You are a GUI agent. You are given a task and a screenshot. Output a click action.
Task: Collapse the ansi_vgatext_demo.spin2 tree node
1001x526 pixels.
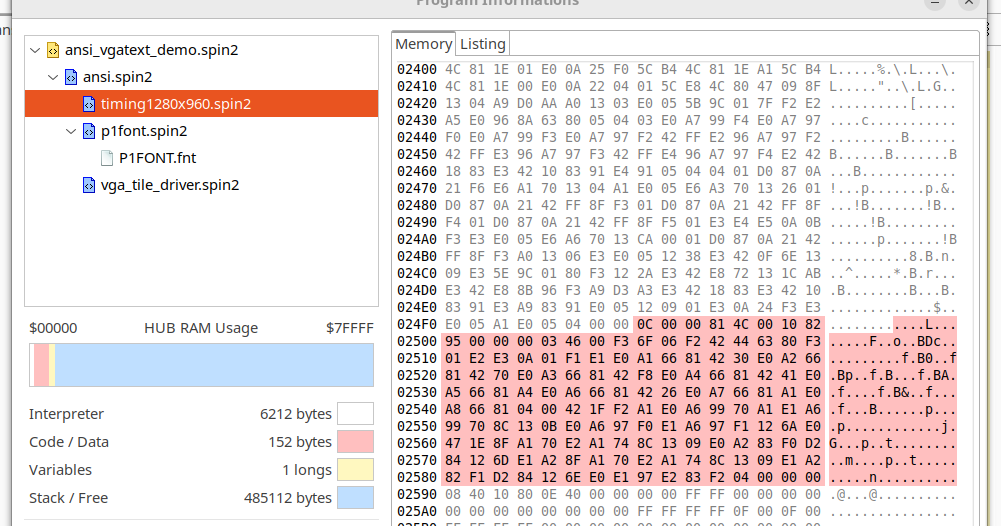(x=35, y=50)
